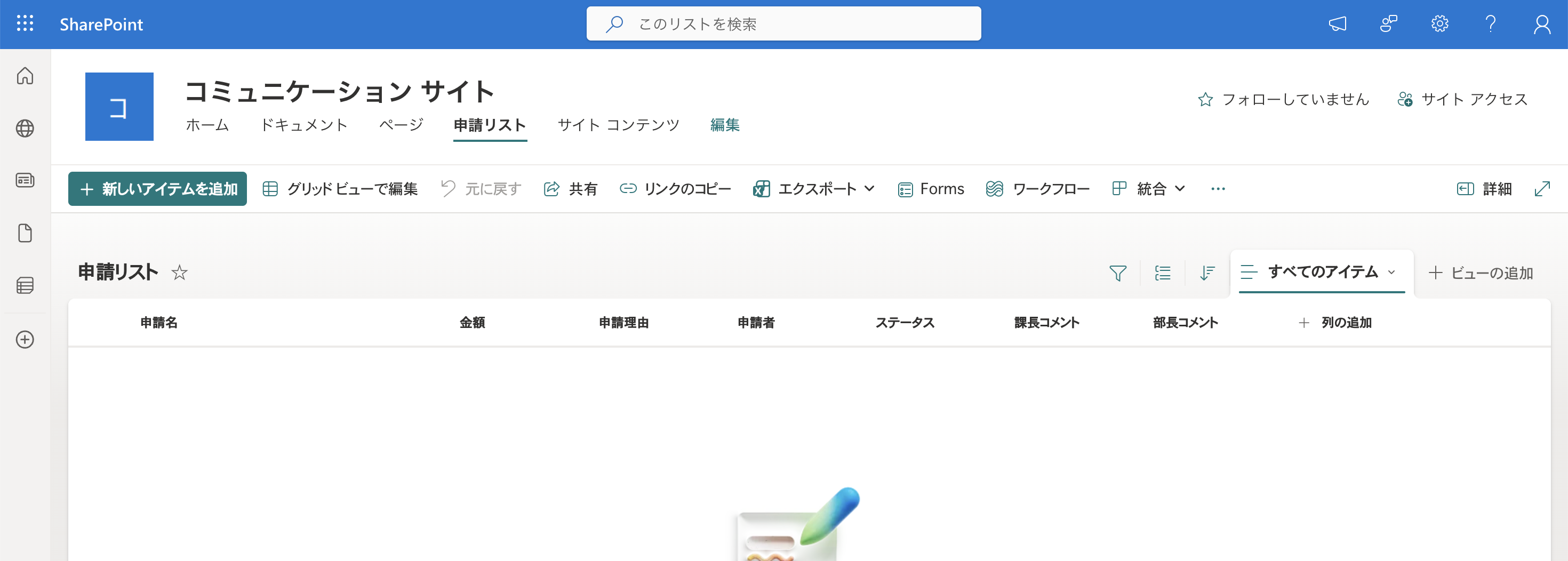Open the 部長コメント column header menu
The image size is (1568, 561).
(x=1185, y=323)
